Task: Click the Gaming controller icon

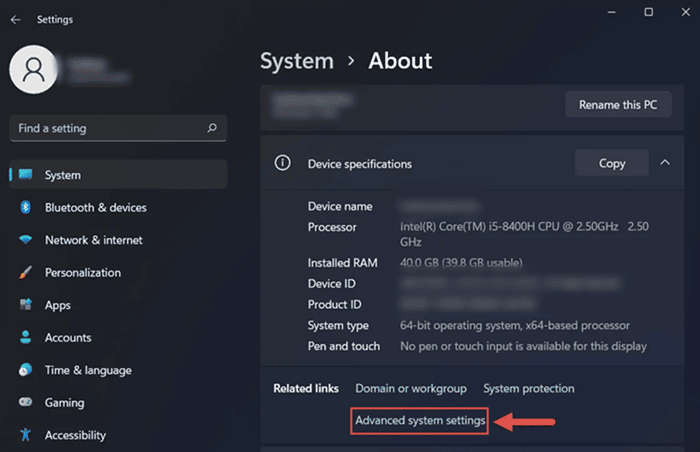Action: click(25, 403)
